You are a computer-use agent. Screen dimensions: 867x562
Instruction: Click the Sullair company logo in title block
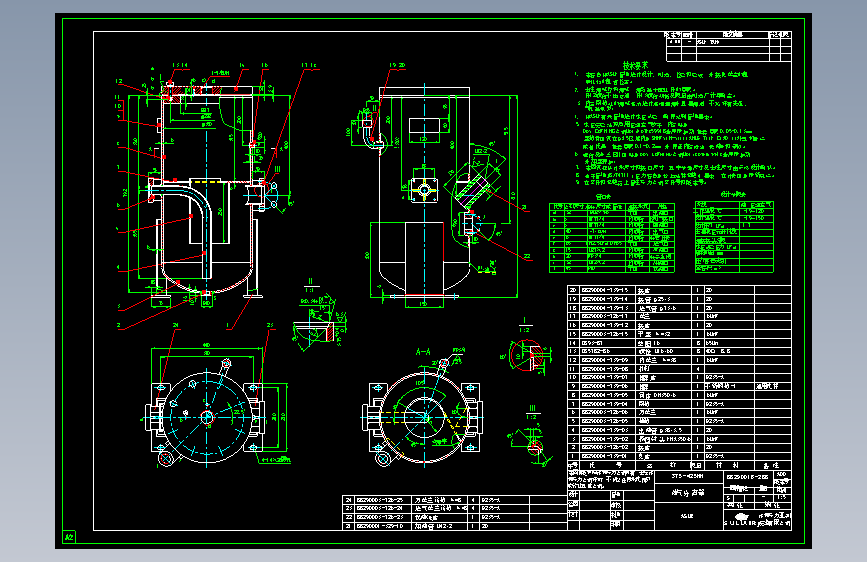(740, 519)
